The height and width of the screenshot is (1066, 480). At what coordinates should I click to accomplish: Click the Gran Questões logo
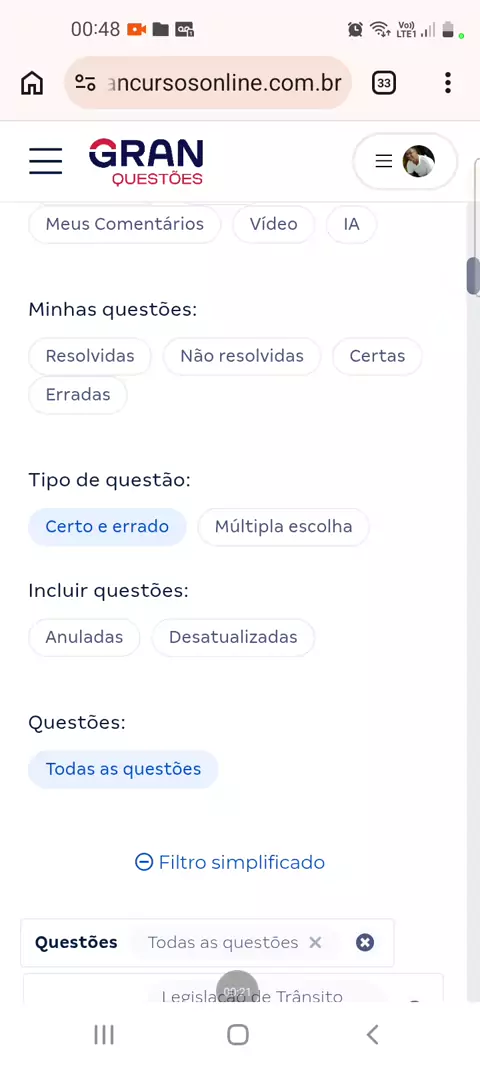pyautogui.click(x=146, y=162)
